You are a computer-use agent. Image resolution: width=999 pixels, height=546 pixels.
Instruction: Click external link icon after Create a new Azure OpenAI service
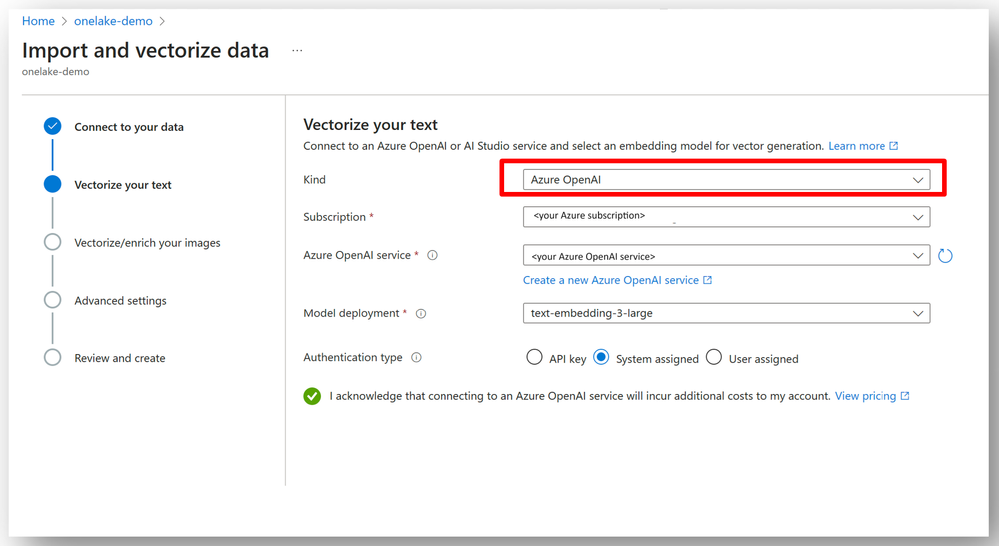707,280
